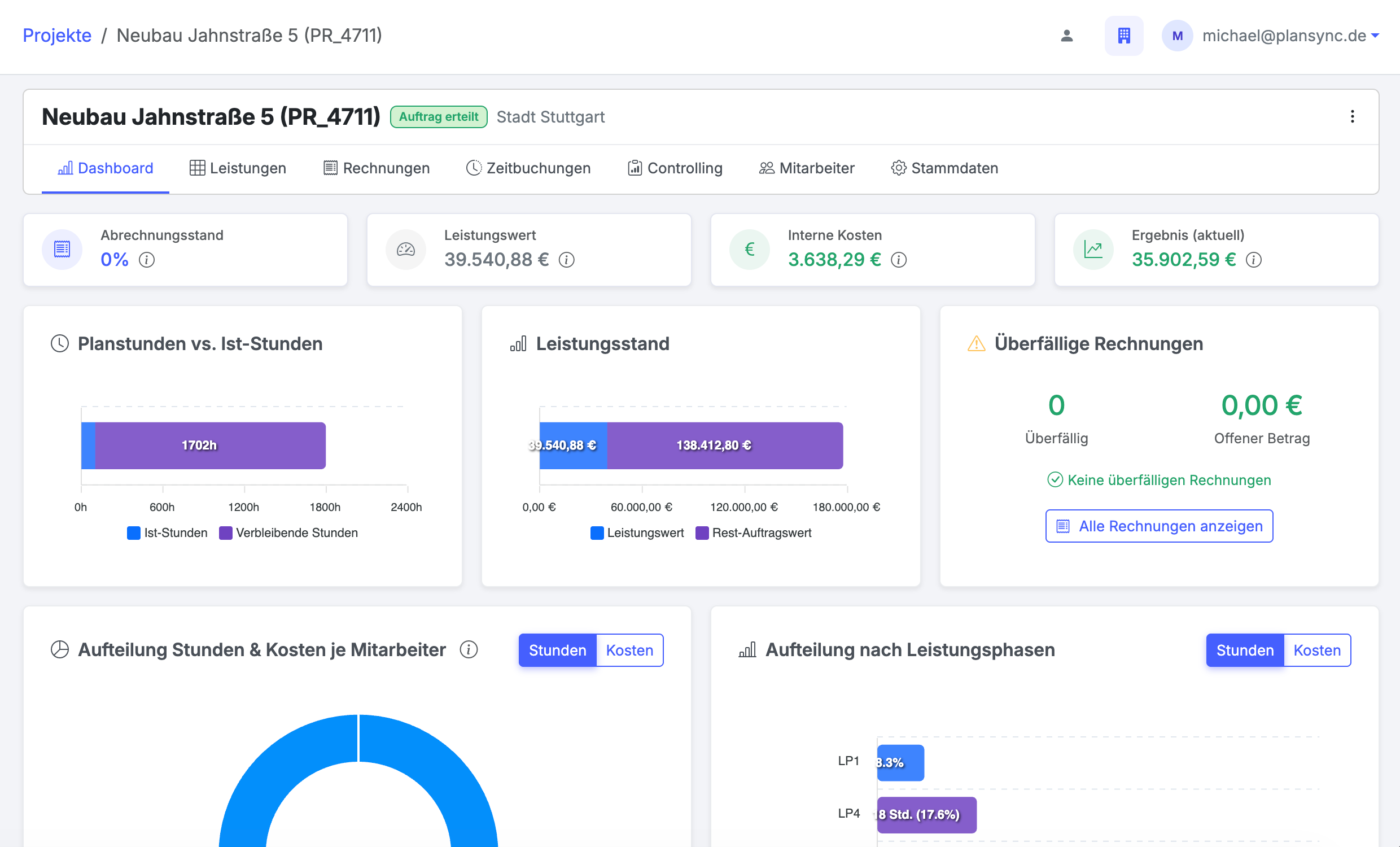Viewport: 1400px width, 847px height.
Task: Click the warning triangle beside Überfällige Rechnungen
Action: coord(975,343)
